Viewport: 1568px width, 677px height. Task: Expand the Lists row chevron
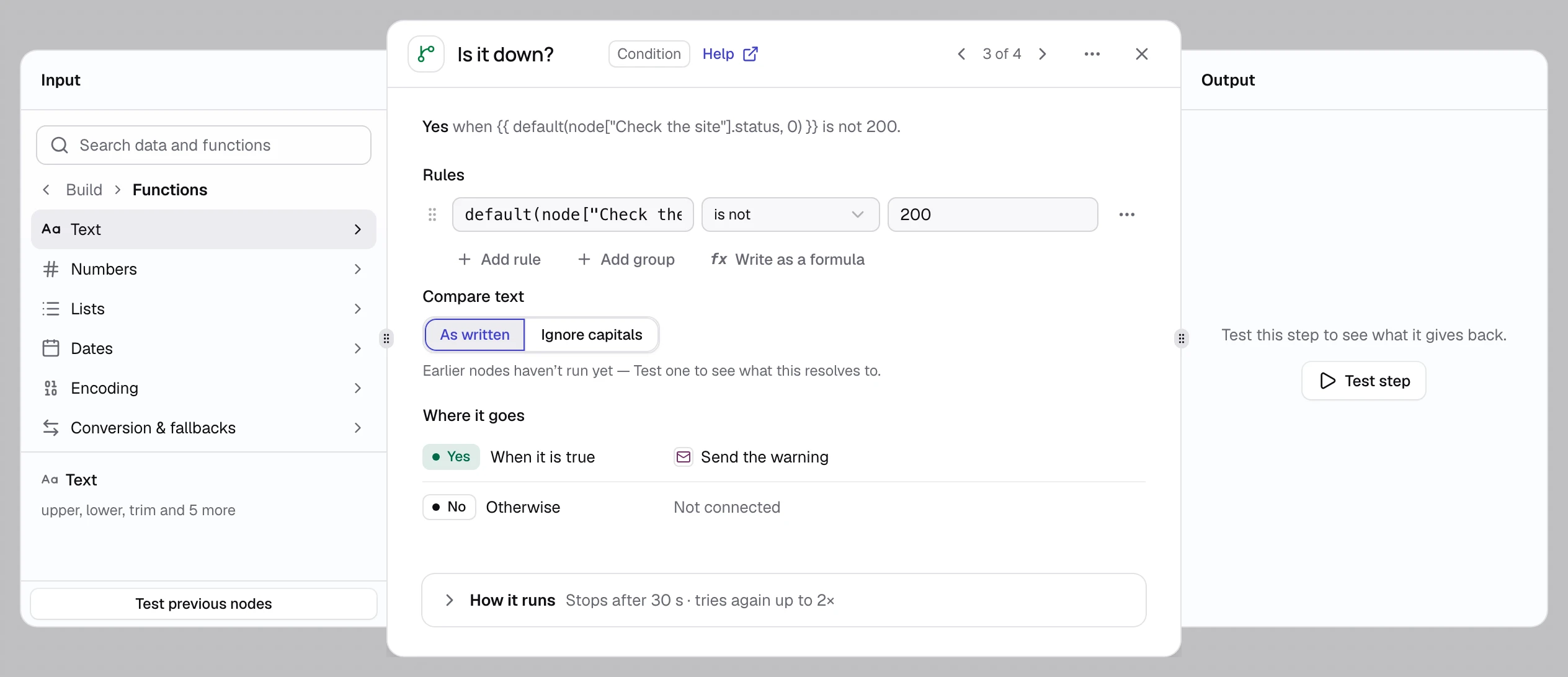coord(358,309)
